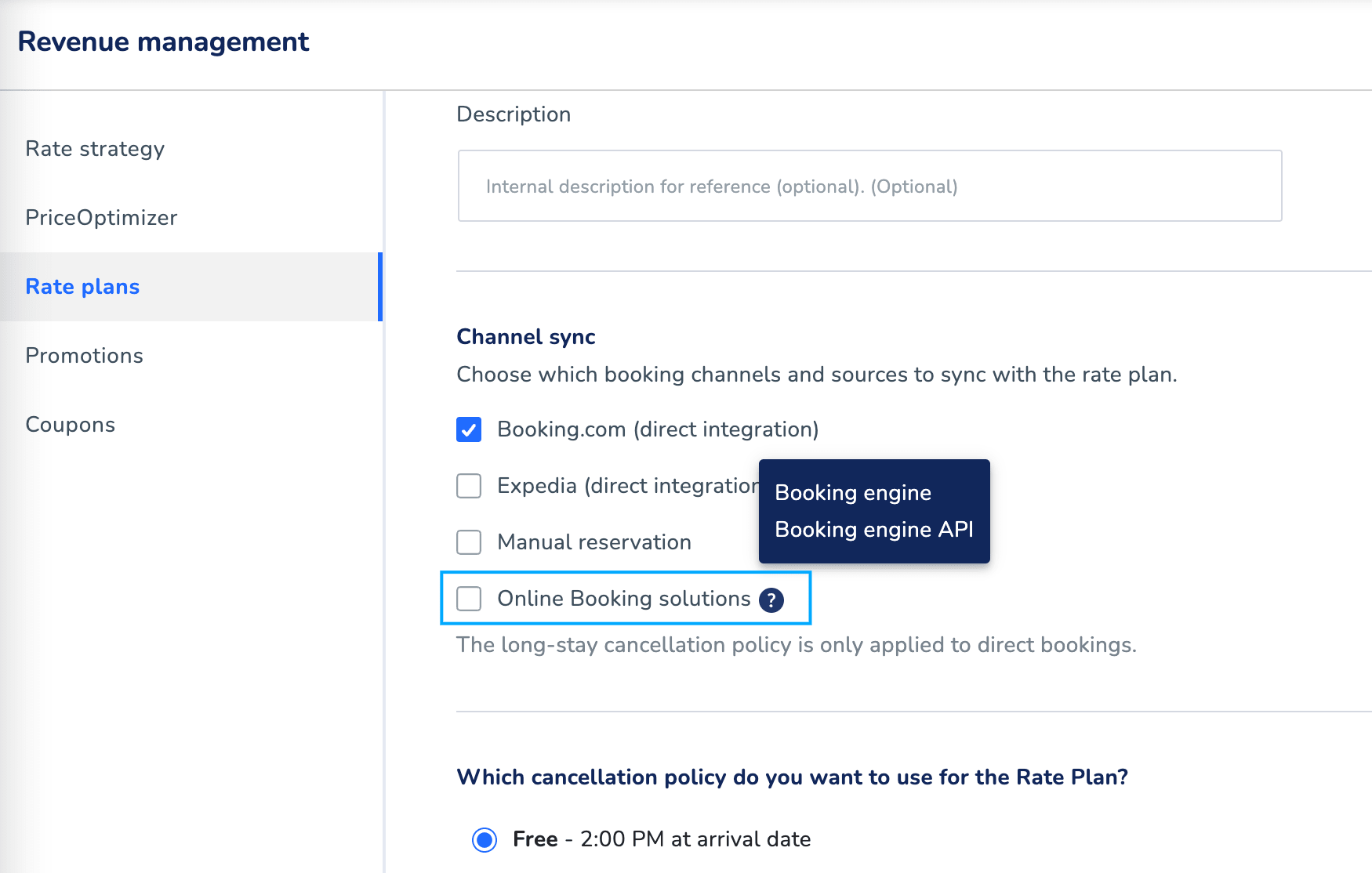1372x873 pixels.
Task: Click the Channel sync heading
Action: 526,337
